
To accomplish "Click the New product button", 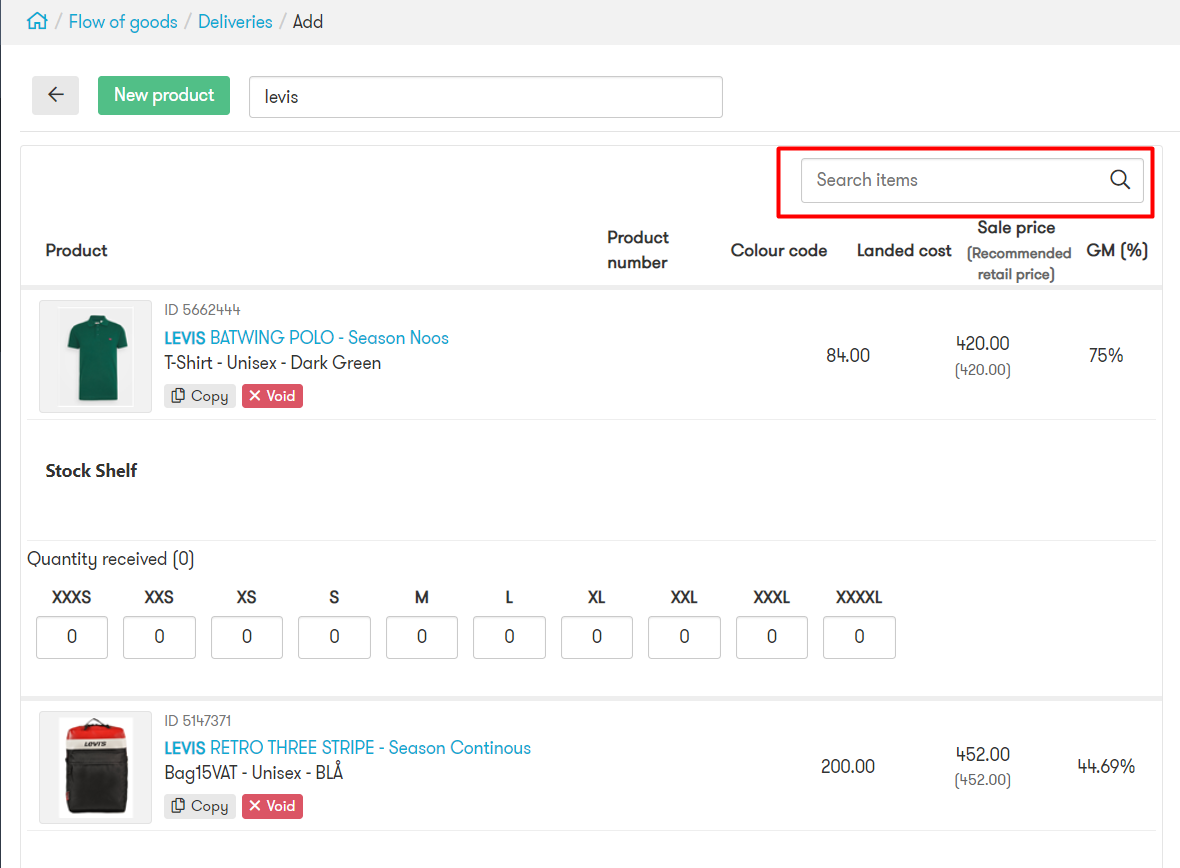I will pyautogui.click(x=164, y=95).
